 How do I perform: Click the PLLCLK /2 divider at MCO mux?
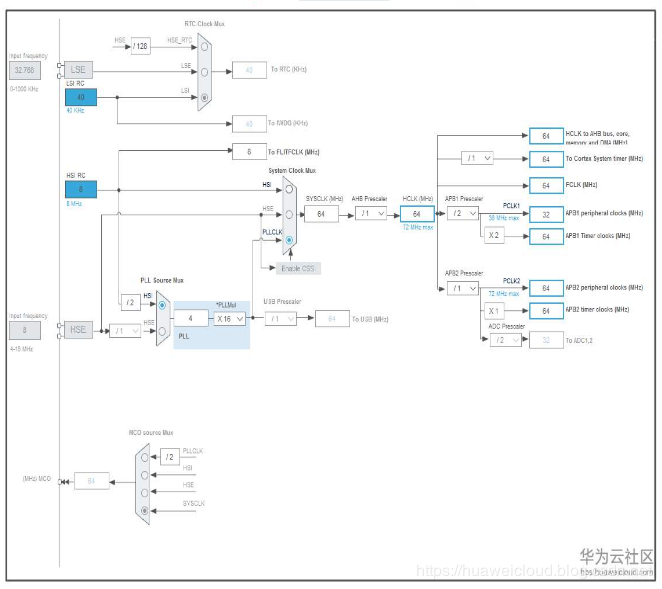pos(170,457)
